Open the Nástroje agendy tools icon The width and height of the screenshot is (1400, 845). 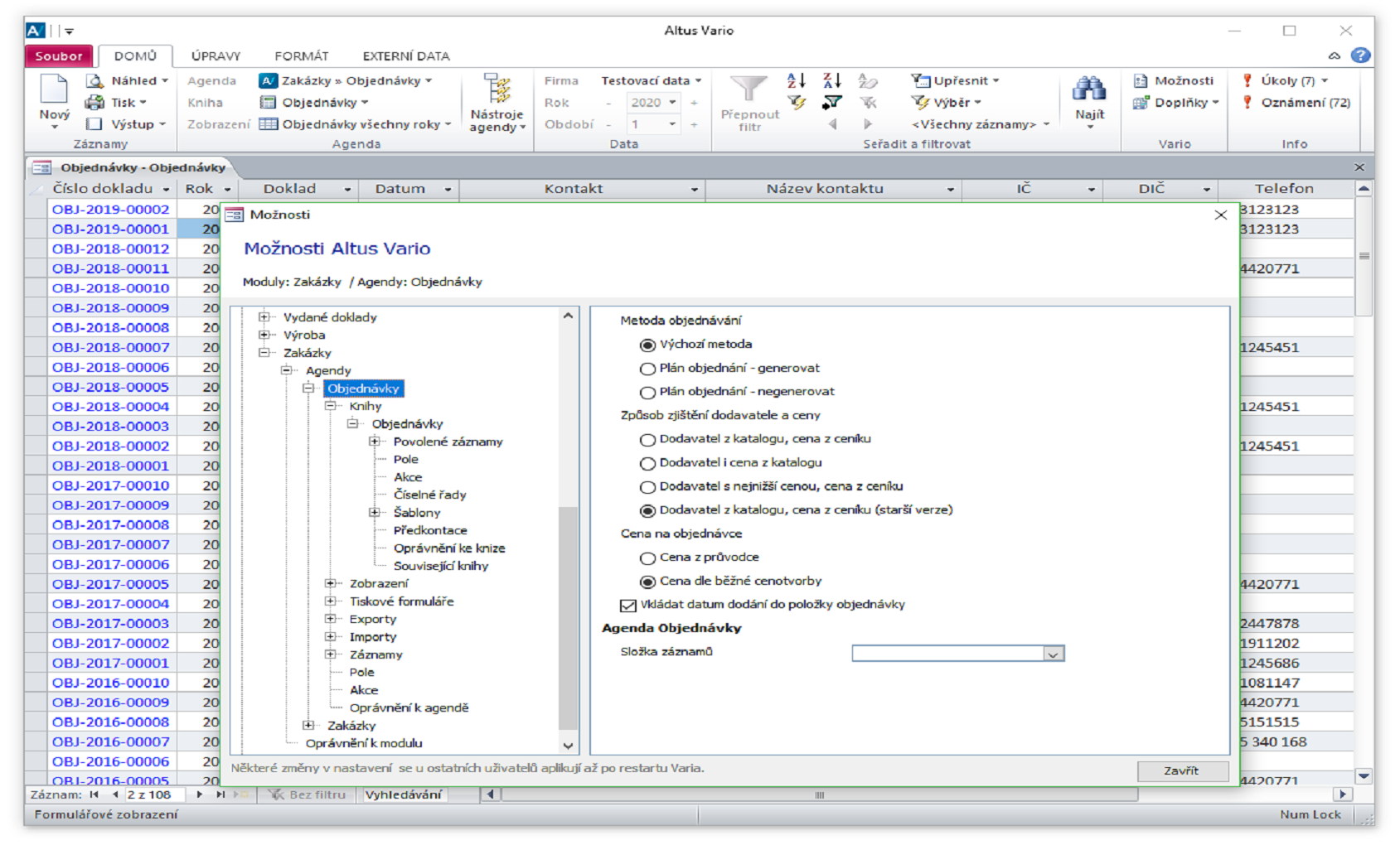pyautogui.click(x=497, y=89)
